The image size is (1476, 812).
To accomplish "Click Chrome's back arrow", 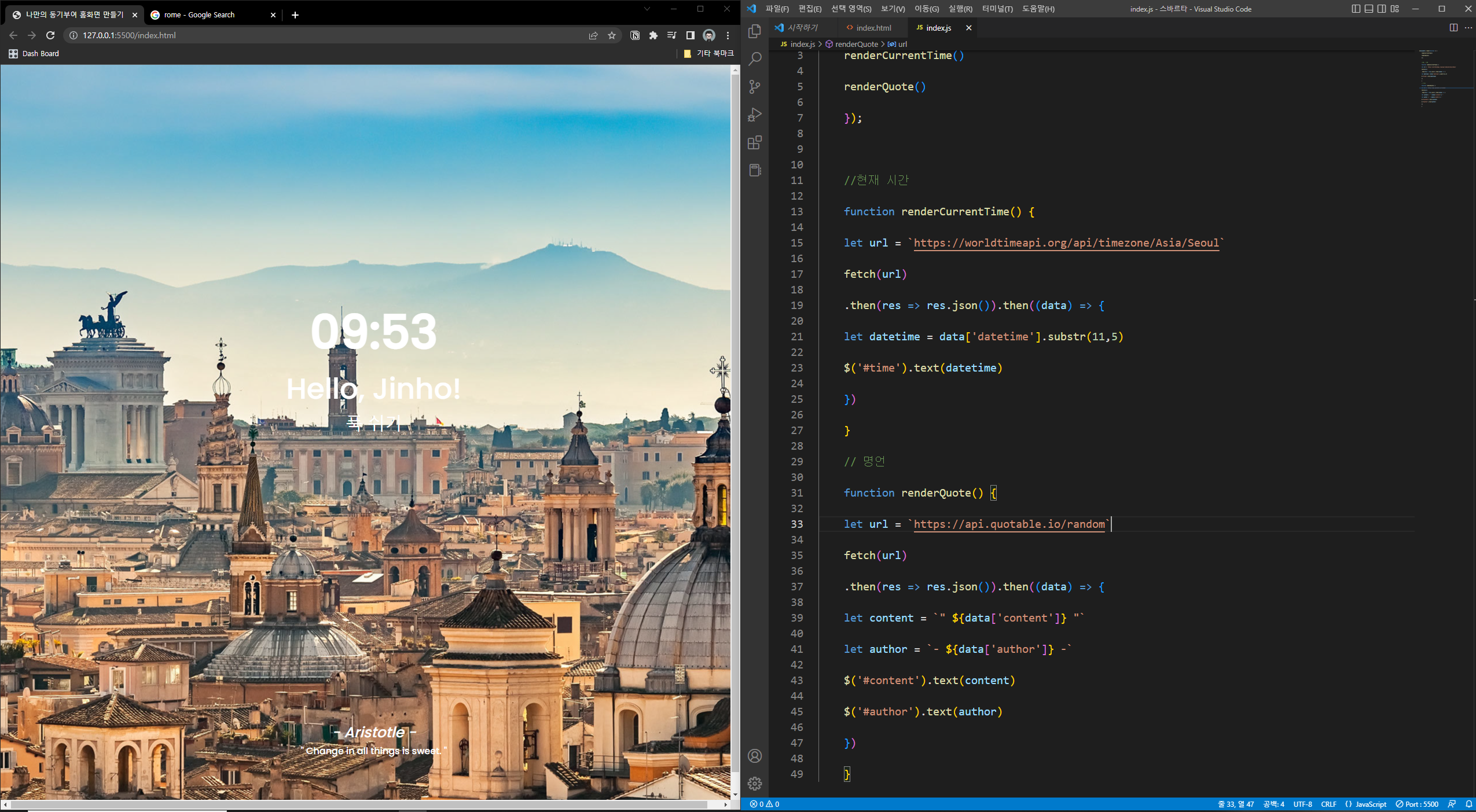I will click(x=13, y=35).
